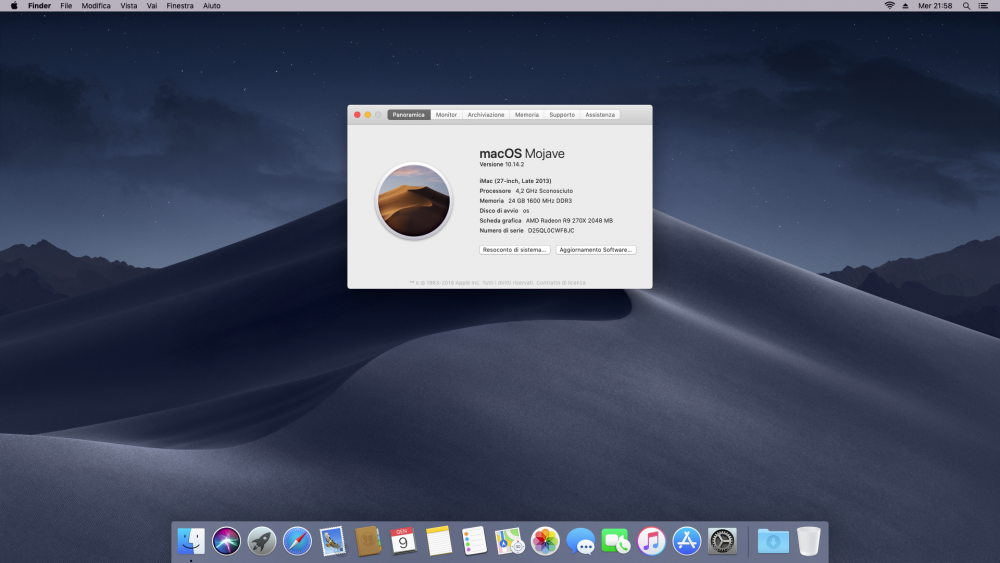This screenshot has height=563, width=1000.
Task: Click Resoconto di sistema button
Action: 514,250
